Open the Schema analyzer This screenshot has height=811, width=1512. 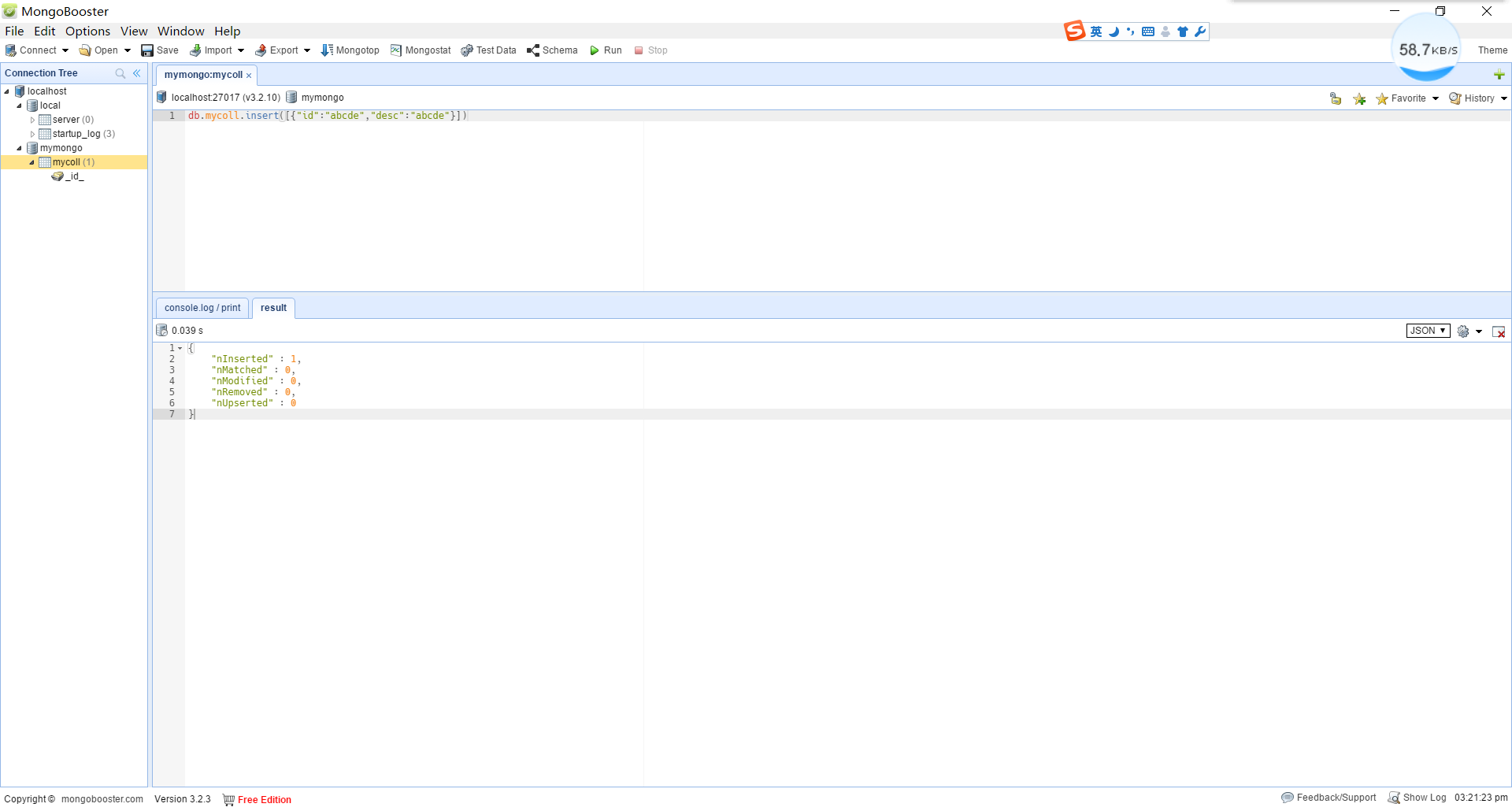point(552,50)
